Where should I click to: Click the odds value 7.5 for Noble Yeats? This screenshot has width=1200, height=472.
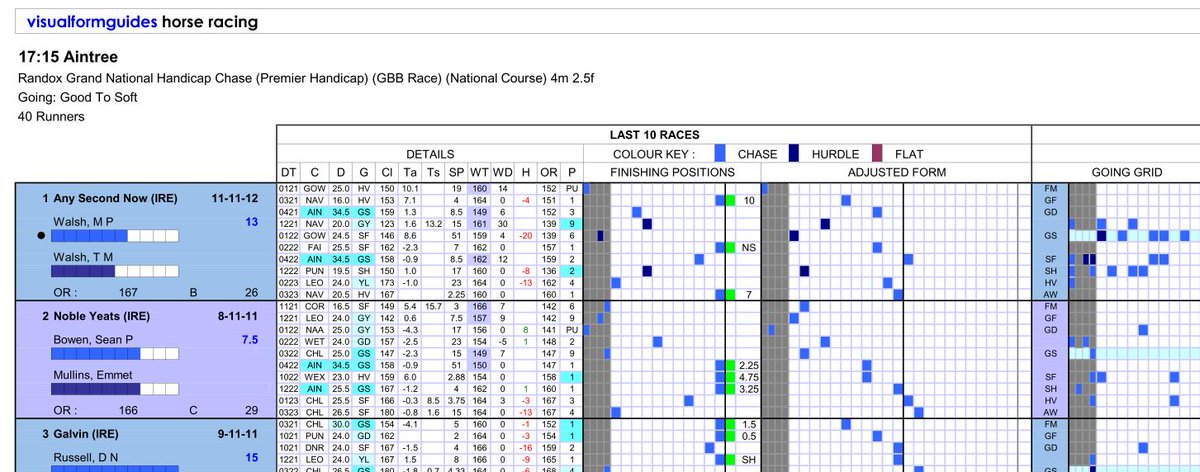(249, 340)
